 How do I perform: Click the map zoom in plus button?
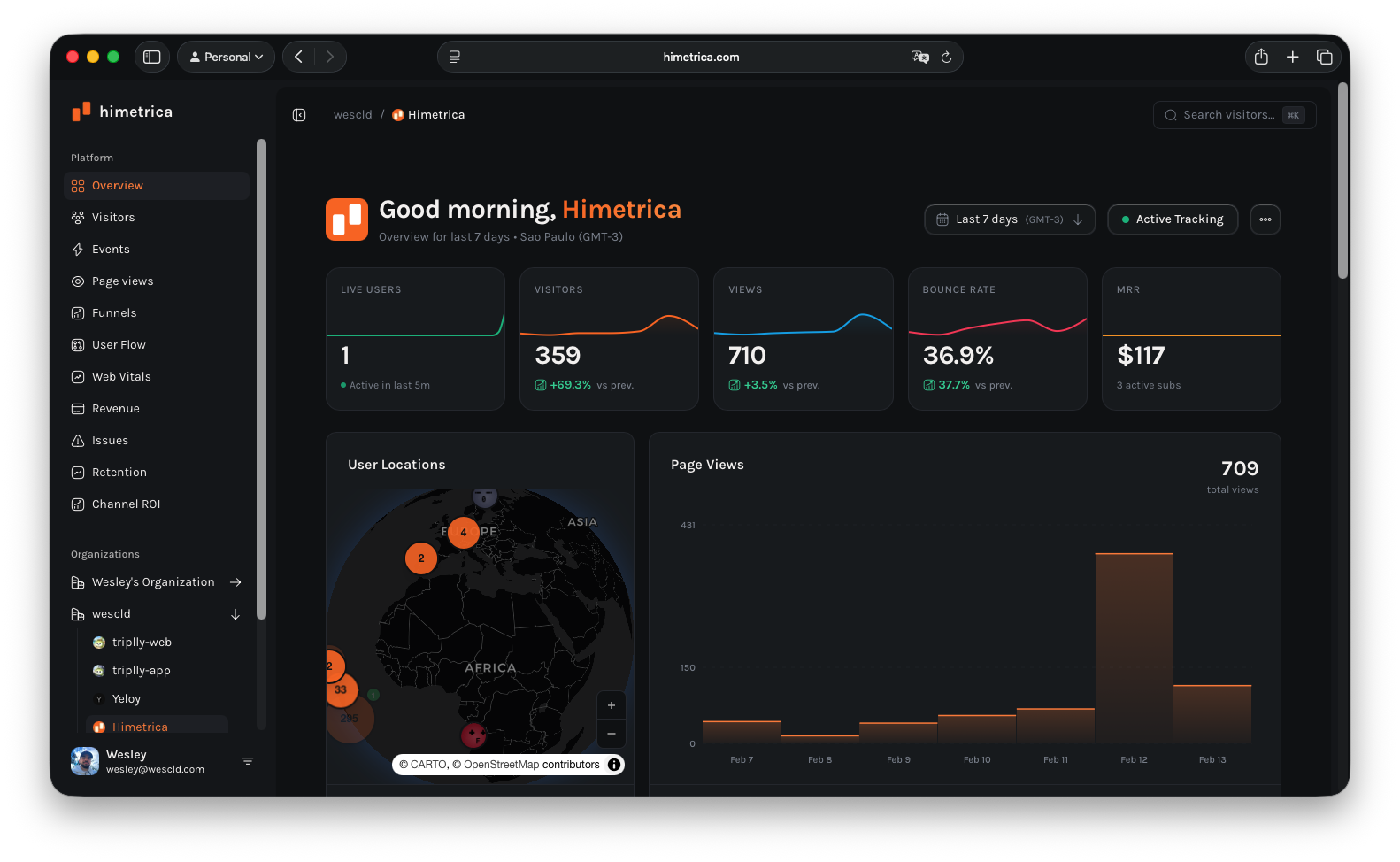612,705
